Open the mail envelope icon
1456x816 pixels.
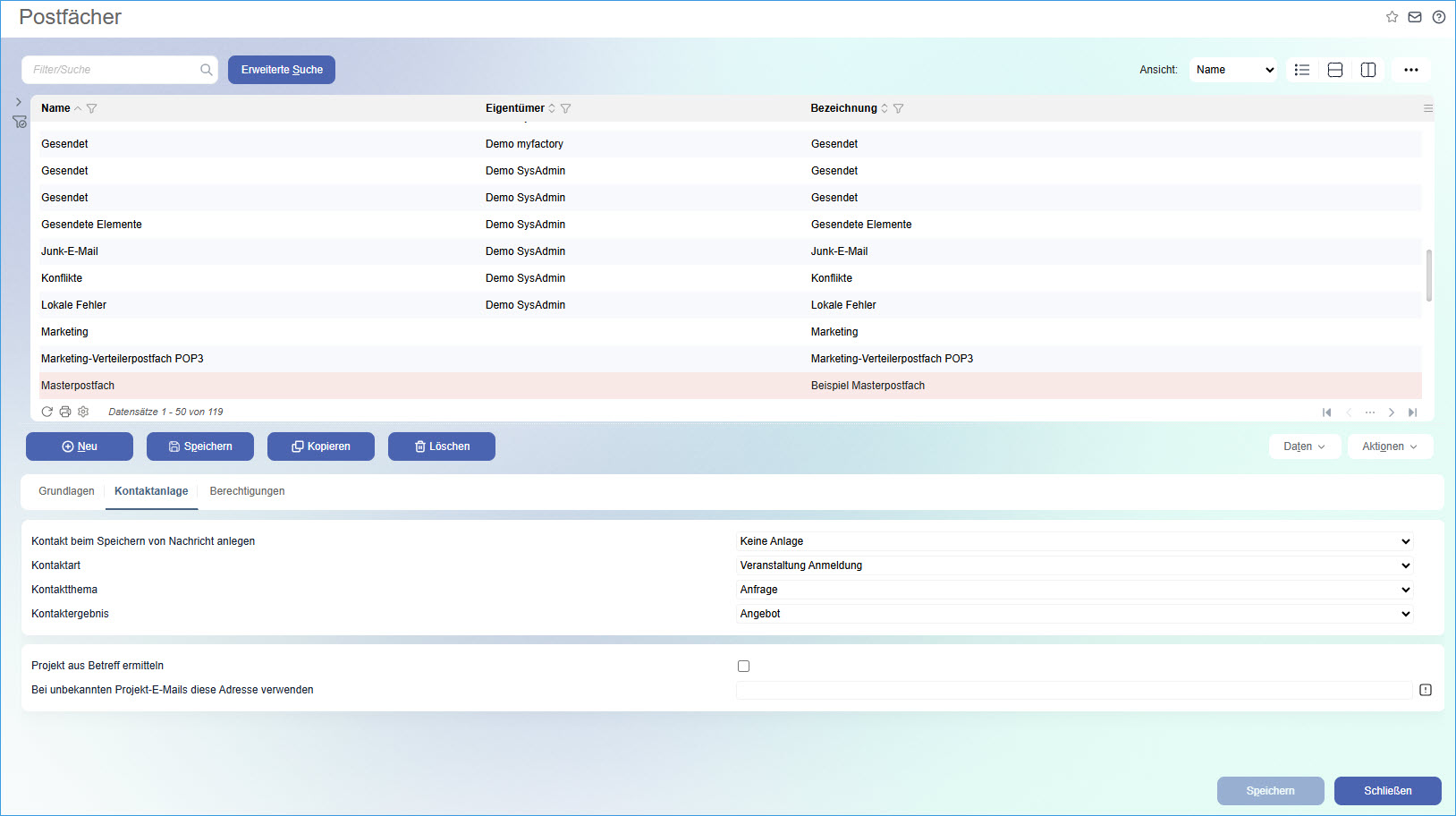(x=1415, y=17)
